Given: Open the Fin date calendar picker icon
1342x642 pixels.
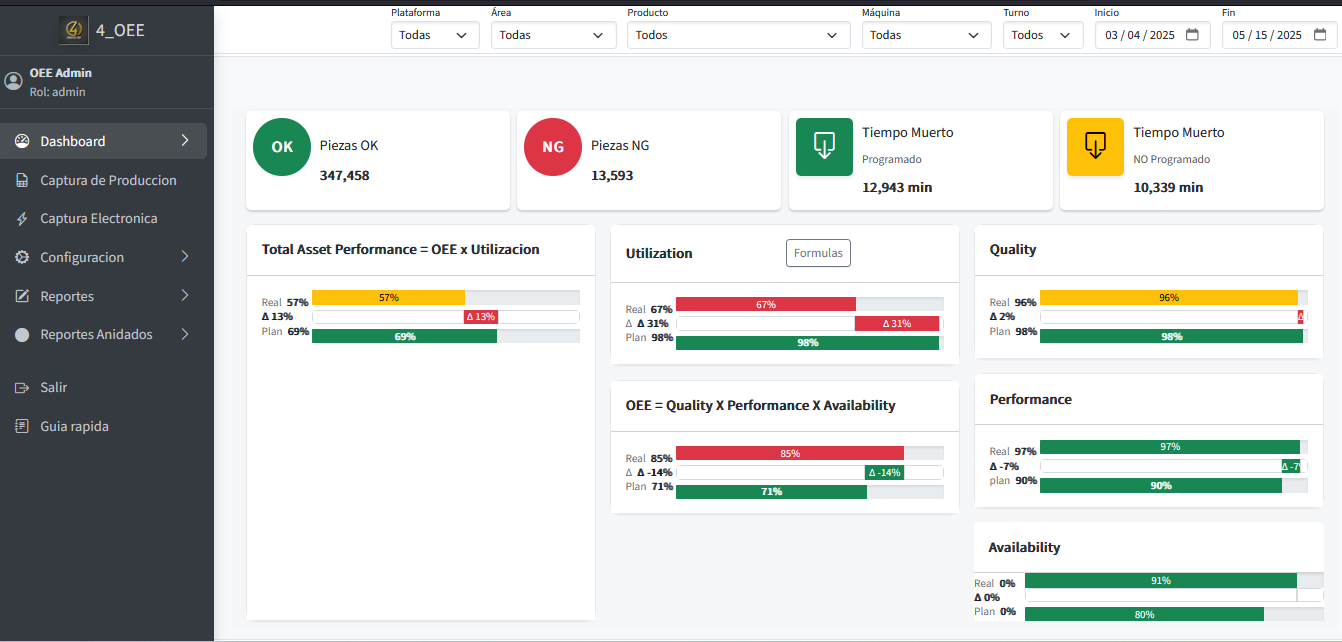Looking at the screenshot, I should click(1319, 35).
